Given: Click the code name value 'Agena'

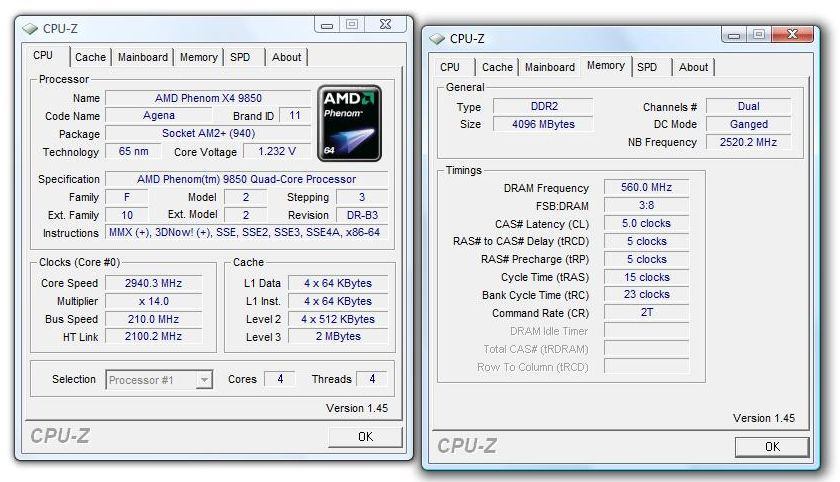Looking at the screenshot, I should [x=159, y=116].
